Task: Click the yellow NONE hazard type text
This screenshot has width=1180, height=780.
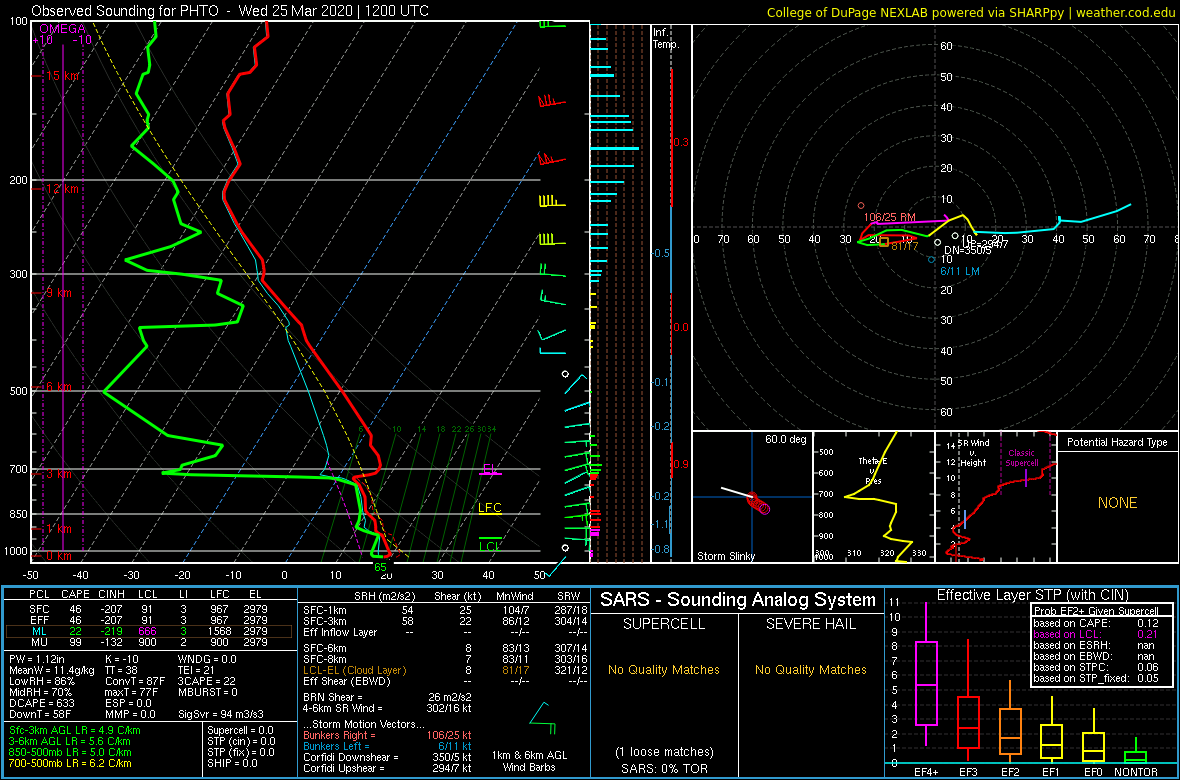Action: (1117, 503)
